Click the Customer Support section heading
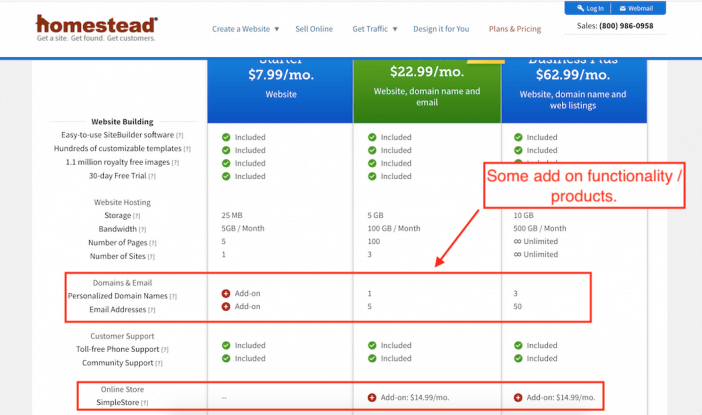Image resolution: width=702 pixels, height=415 pixels. [122, 336]
